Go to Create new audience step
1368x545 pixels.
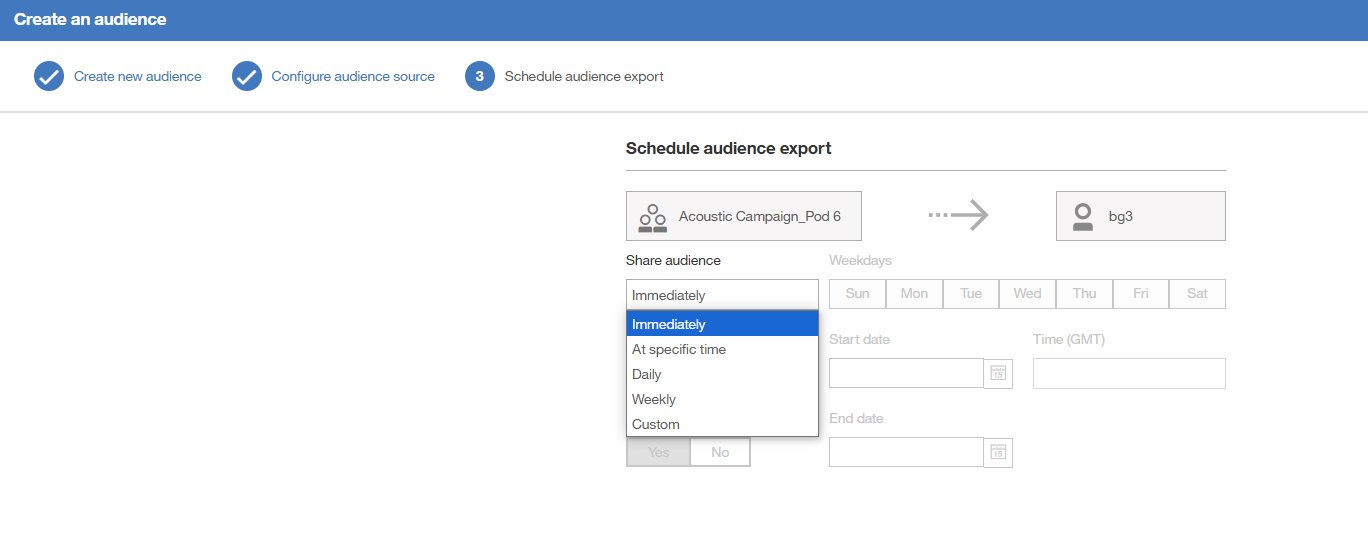click(137, 76)
